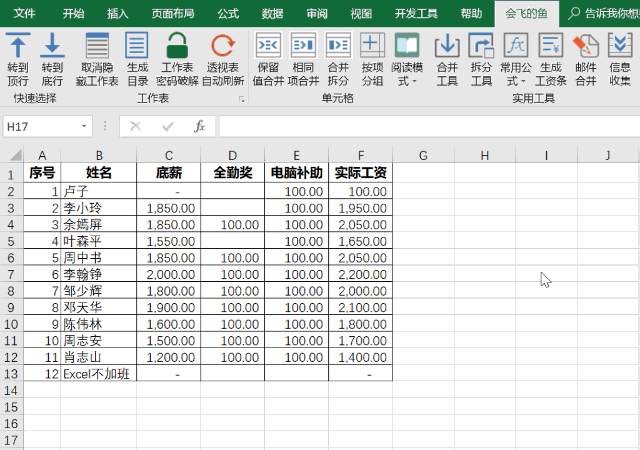Click the 全勤奖 header cell

pyautogui.click(x=233, y=173)
